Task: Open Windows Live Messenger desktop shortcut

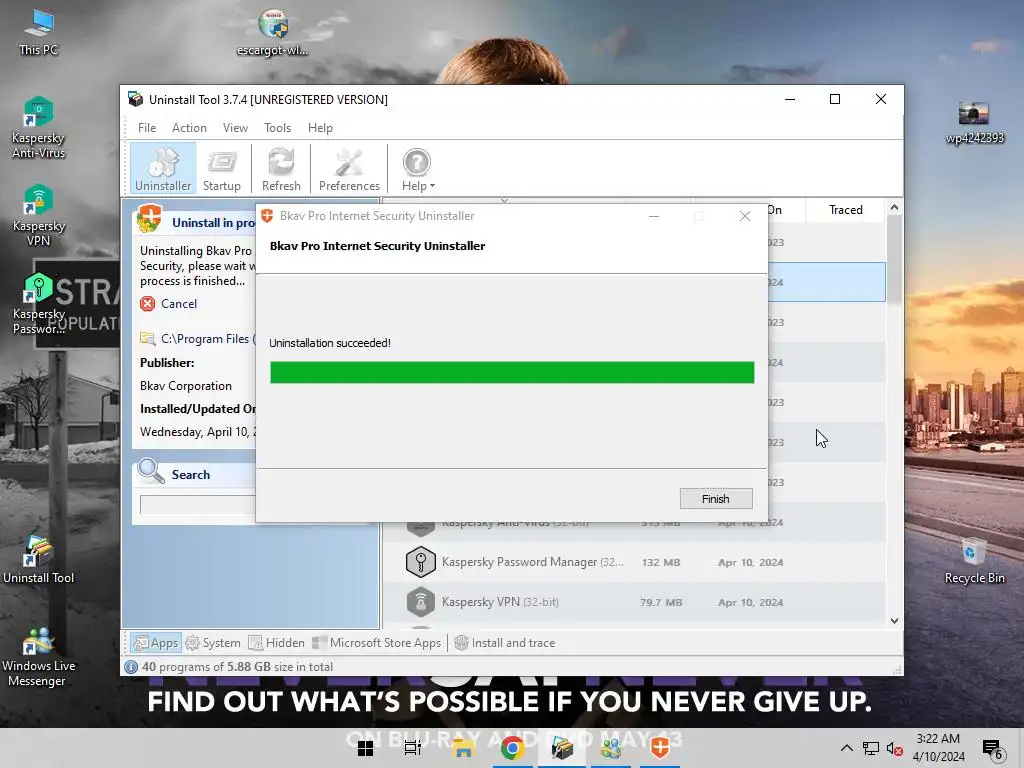Action: (39, 657)
